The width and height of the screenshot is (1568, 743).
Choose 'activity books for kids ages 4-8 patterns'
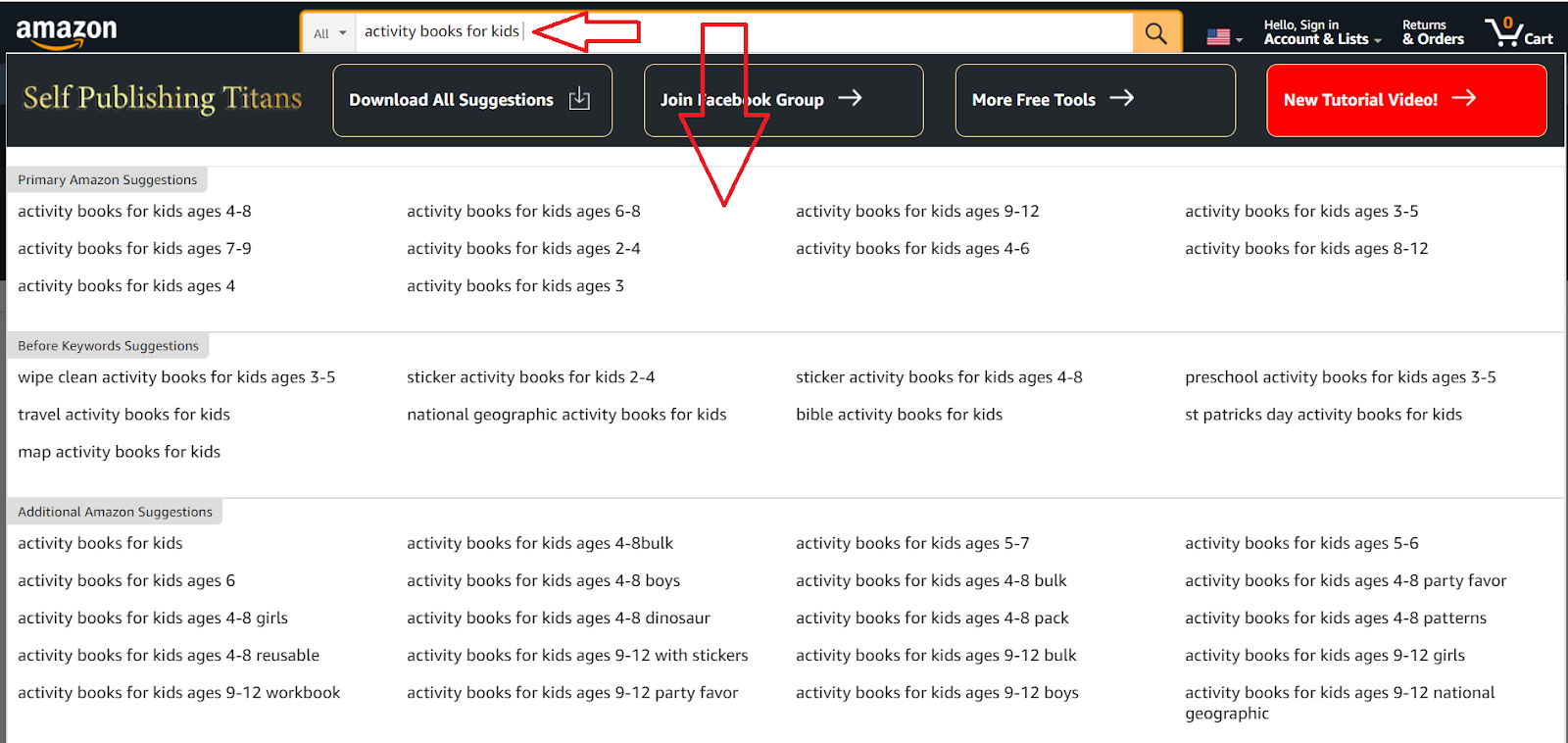[x=1336, y=618]
